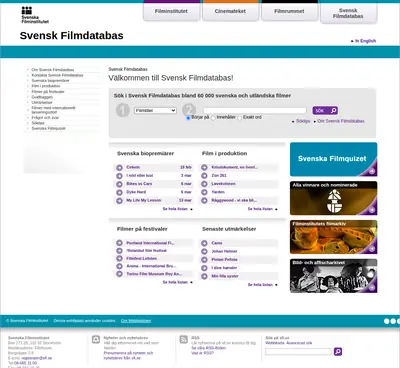The image size is (400, 368).
Task: Open Bild- och affischarkivet banner
Action: click(x=334, y=276)
